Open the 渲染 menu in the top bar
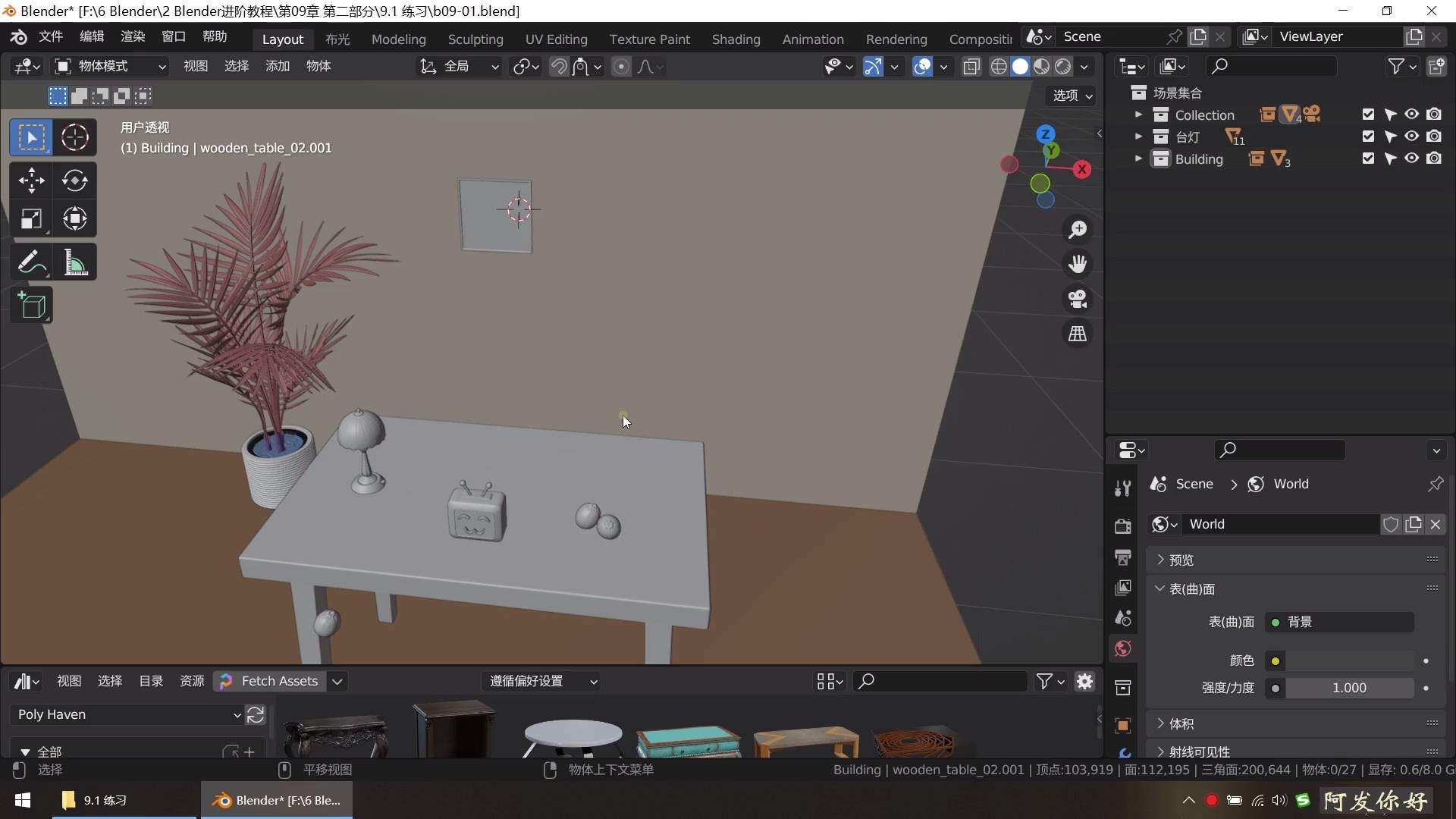1456x819 pixels. click(132, 36)
